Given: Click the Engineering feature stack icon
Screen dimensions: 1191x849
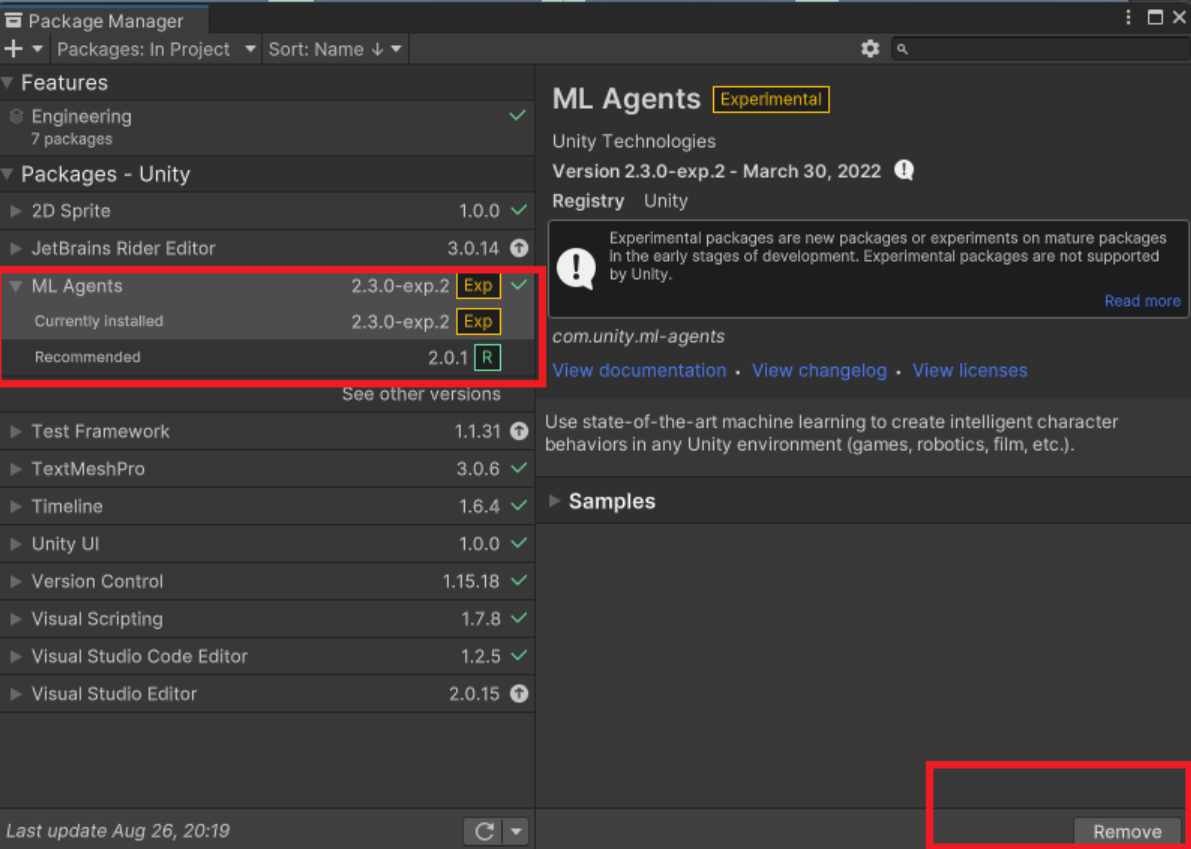Looking at the screenshot, I should (16, 116).
